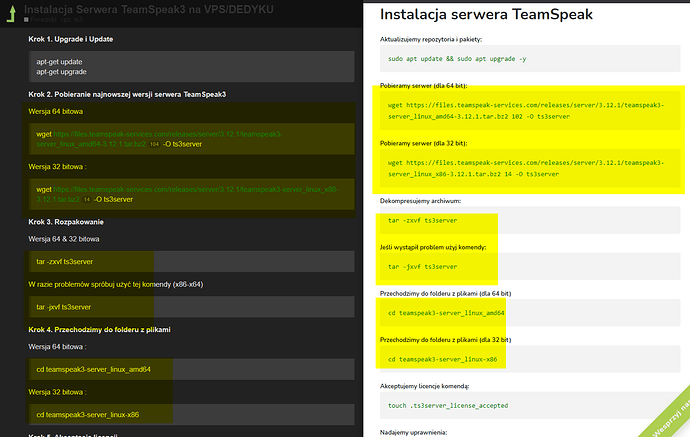
Task: Click the apt-get update code block
Action: pos(190,66)
